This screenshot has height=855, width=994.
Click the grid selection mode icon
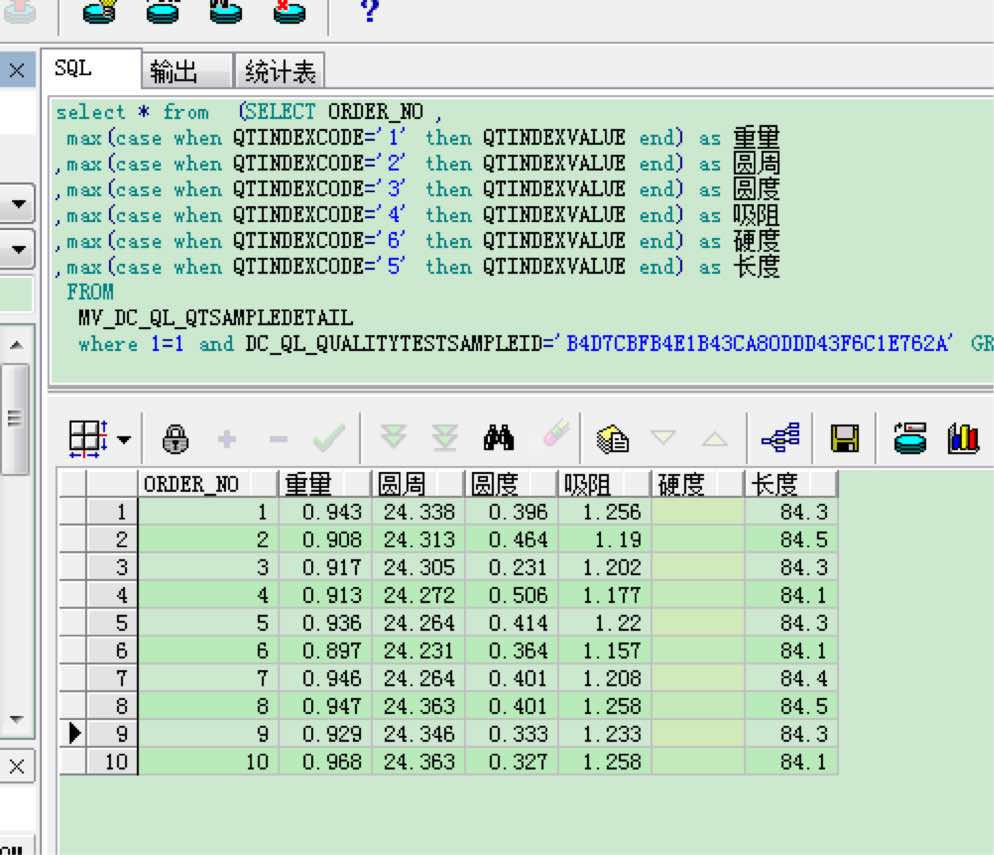pyautogui.click(x=87, y=439)
